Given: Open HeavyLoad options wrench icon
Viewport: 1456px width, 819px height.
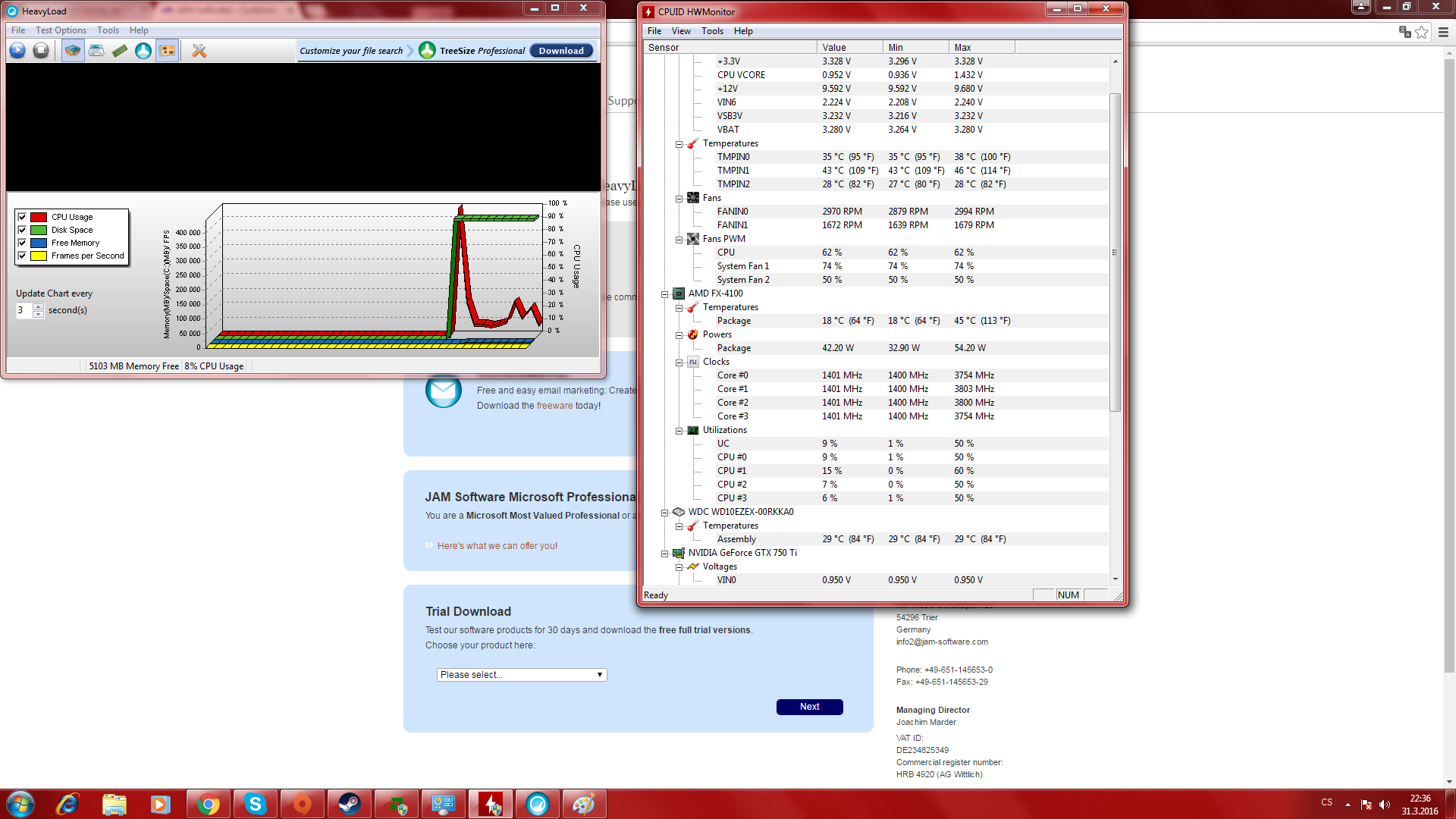Looking at the screenshot, I should 199,51.
